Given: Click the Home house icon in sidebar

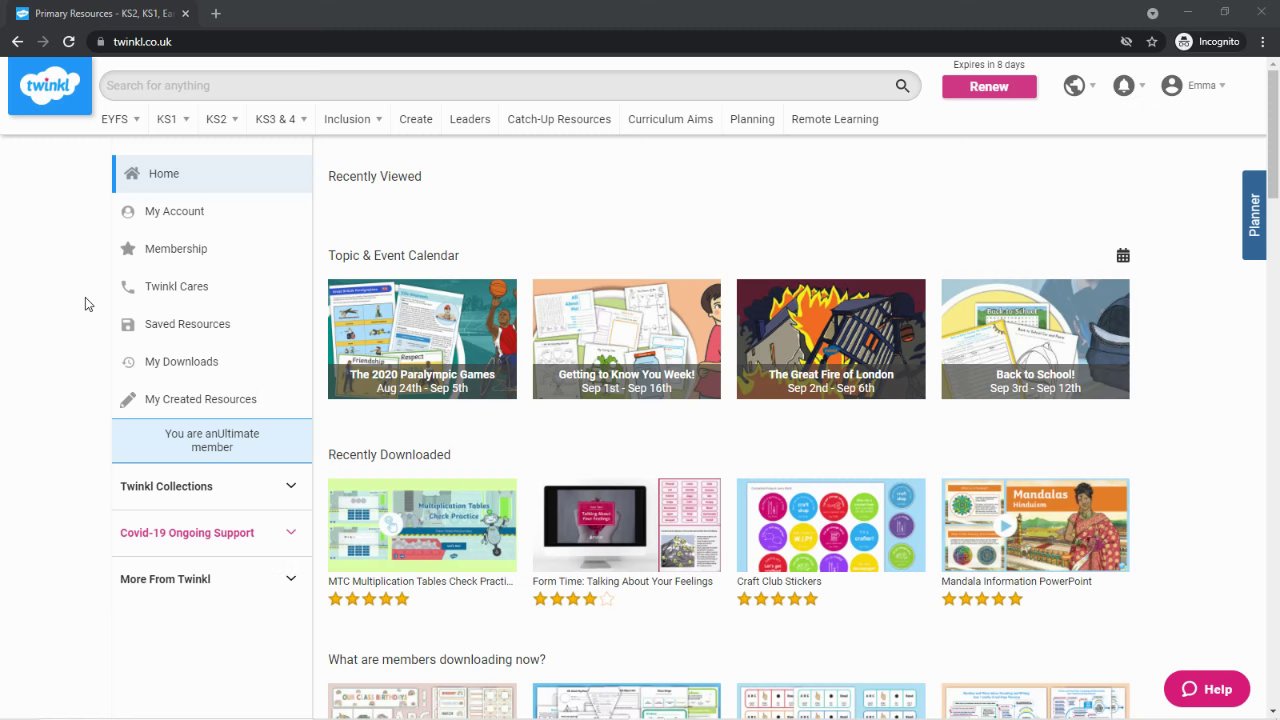Looking at the screenshot, I should tap(132, 173).
